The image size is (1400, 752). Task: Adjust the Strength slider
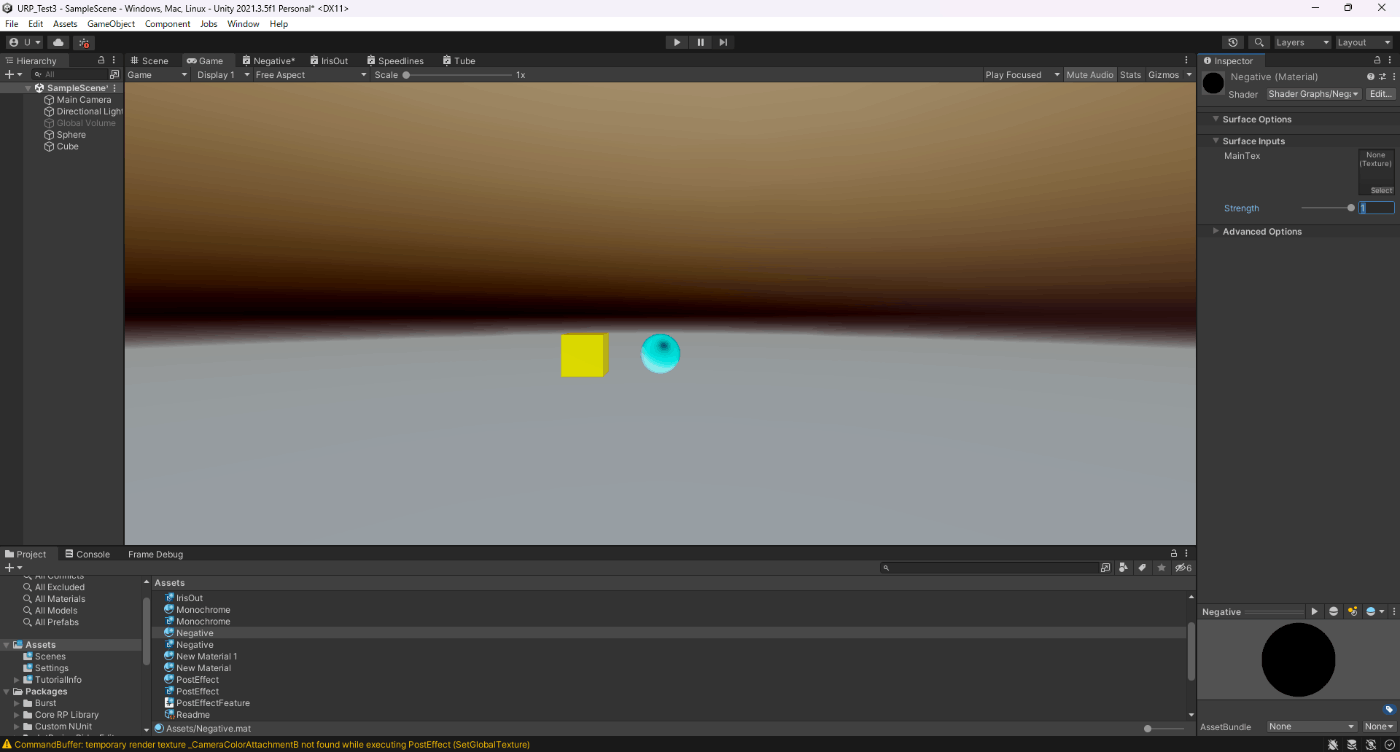click(1327, 208)
